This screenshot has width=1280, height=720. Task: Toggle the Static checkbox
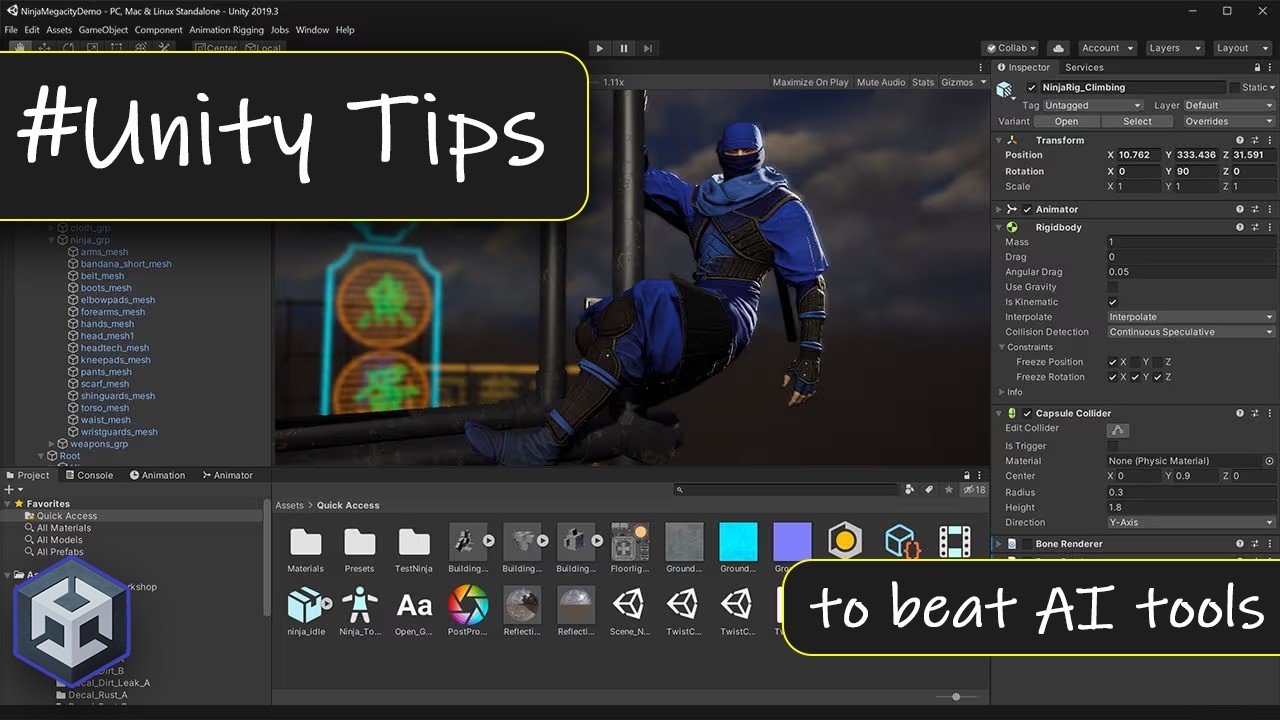point(1234,88)
